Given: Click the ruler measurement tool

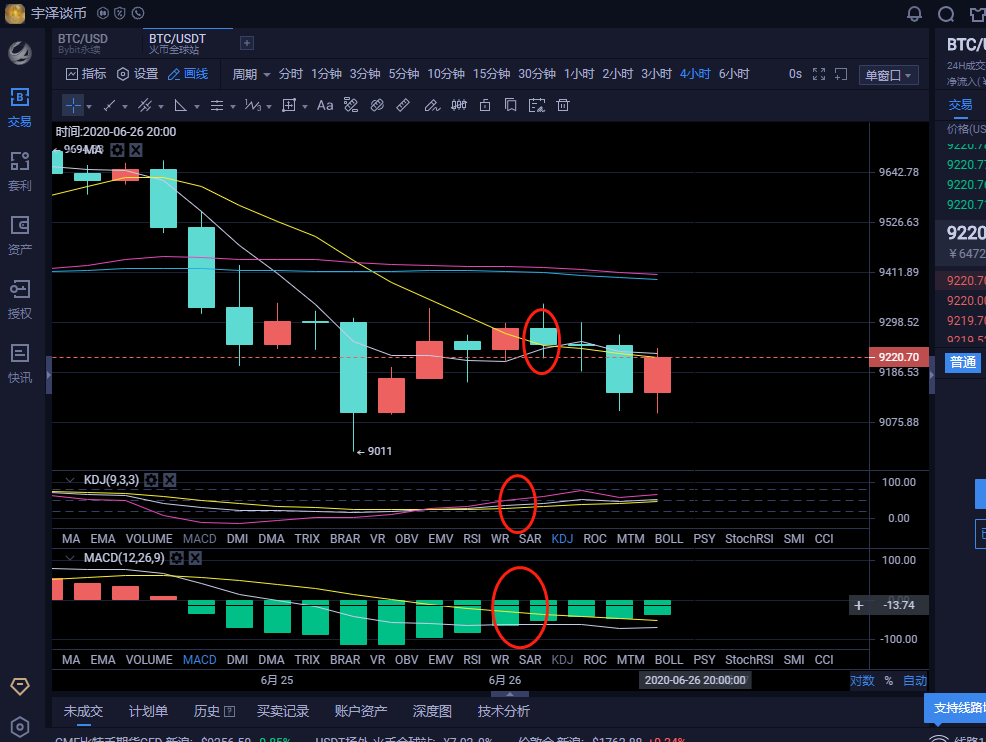Looking at the screenshot, I should coord(404,105).
